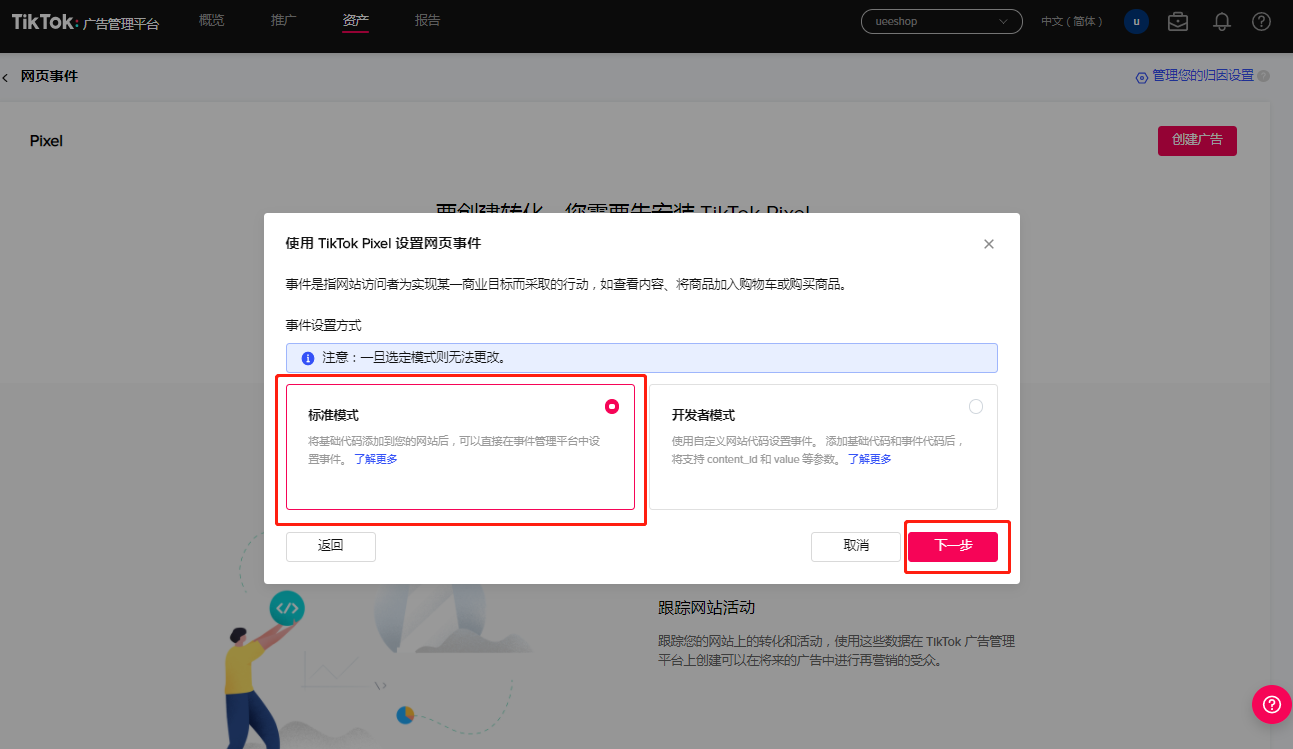Click the TikTok ads platform logo

point(85,22)
